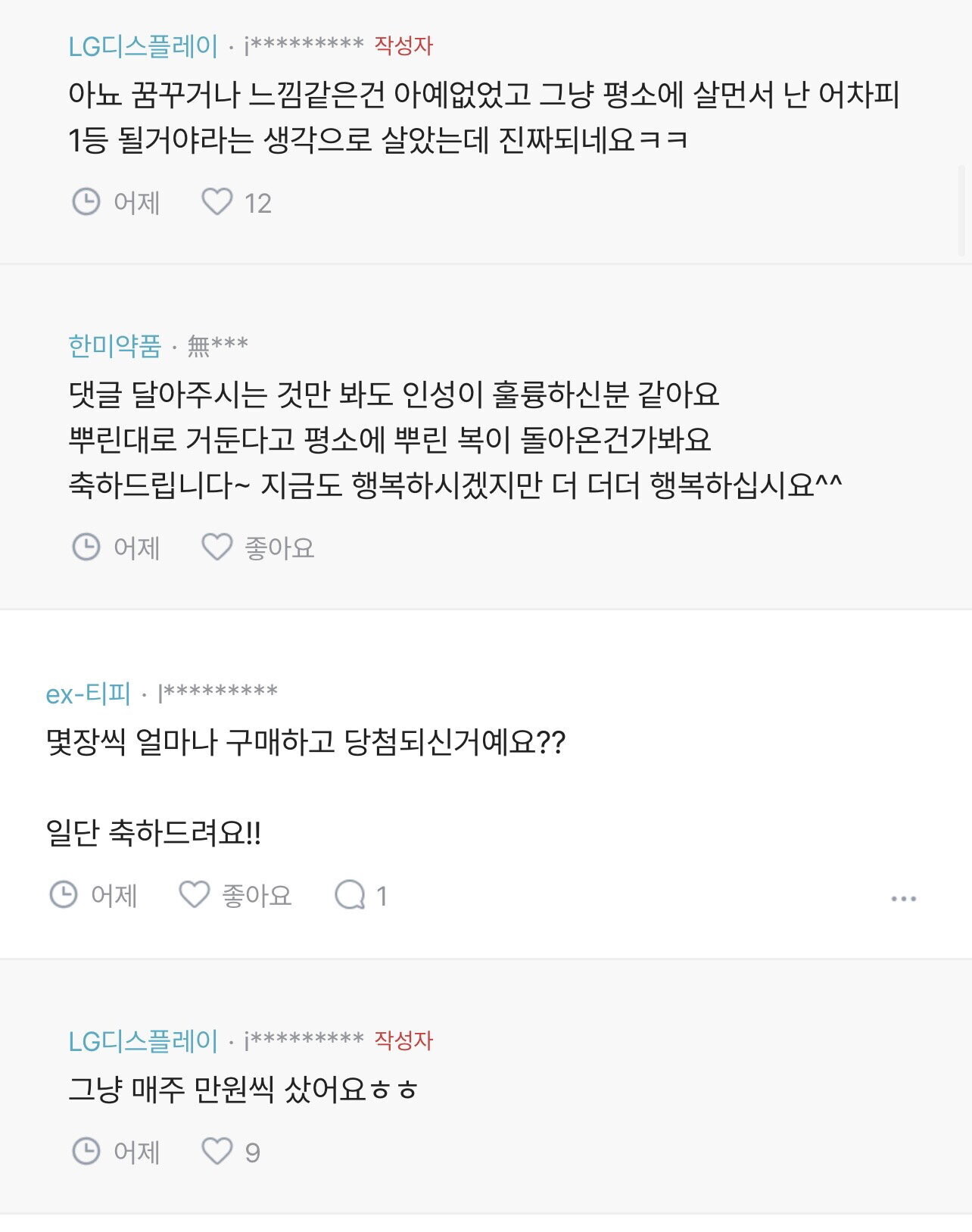The height and width of the screenshot is (1232, 972).
Task: Click clock icon on the first comment
Action: 86,202
